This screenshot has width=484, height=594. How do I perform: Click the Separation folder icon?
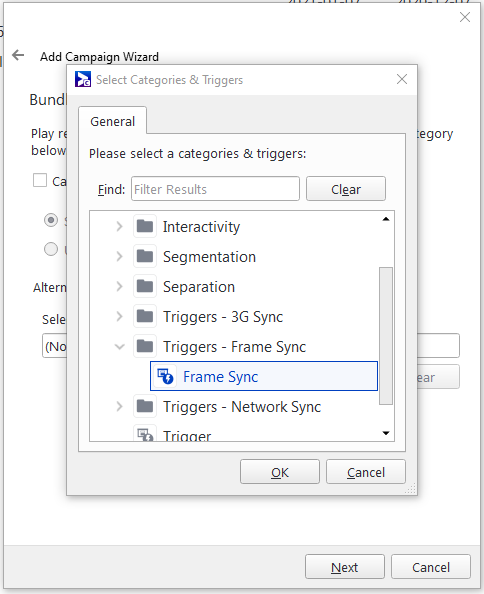point(145,286)
